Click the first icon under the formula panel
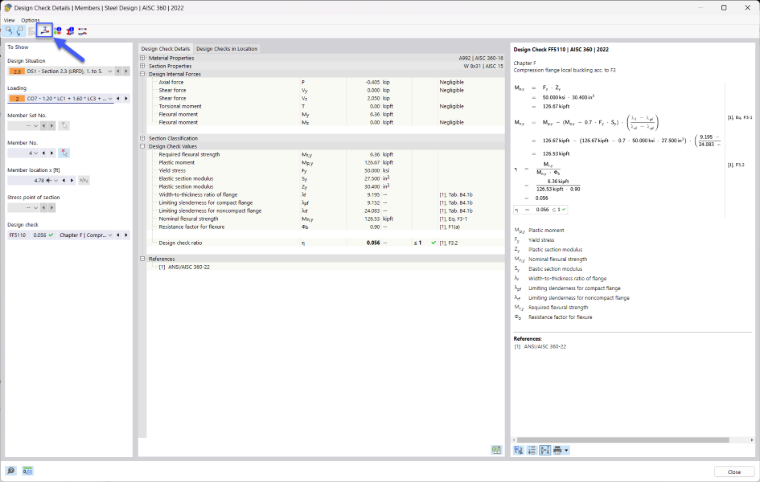760x482 pixels. pos(519,450)
